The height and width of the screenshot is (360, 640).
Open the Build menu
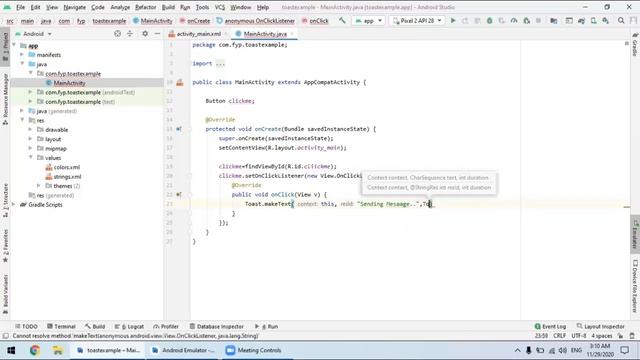tap(168, 7)
